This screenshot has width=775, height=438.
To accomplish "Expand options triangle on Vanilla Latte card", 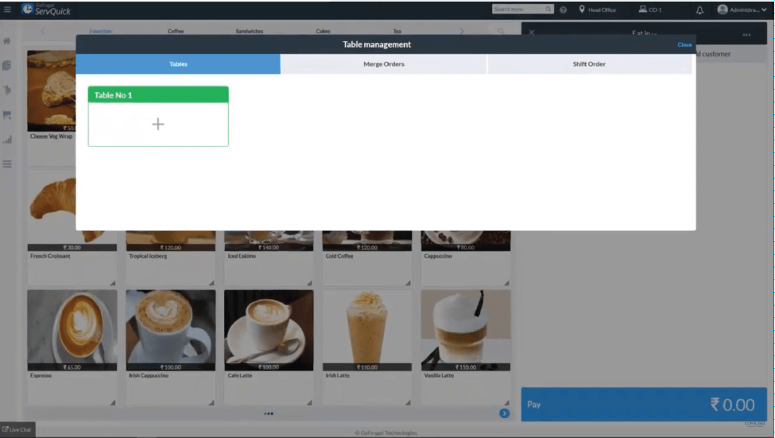I will coord(506,402).
